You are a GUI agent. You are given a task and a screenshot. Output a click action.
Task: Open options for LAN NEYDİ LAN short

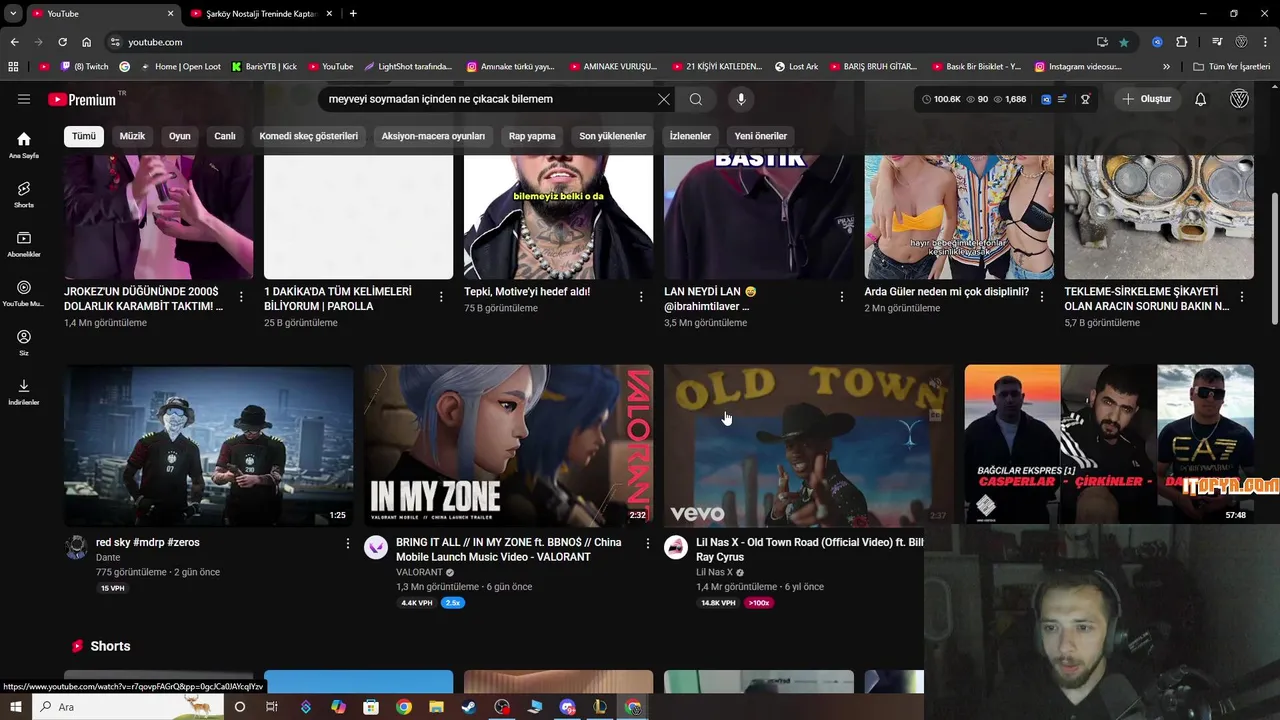click(841, 297)
